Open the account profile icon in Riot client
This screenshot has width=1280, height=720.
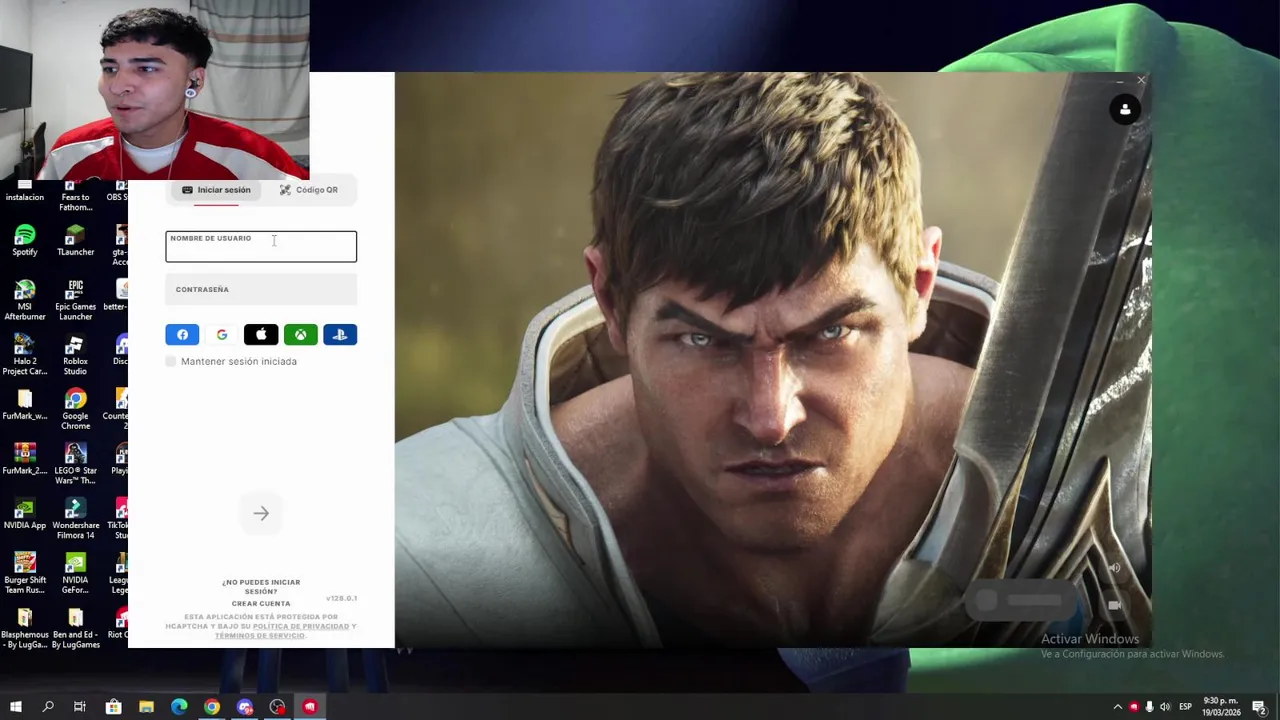(1125, 110)
